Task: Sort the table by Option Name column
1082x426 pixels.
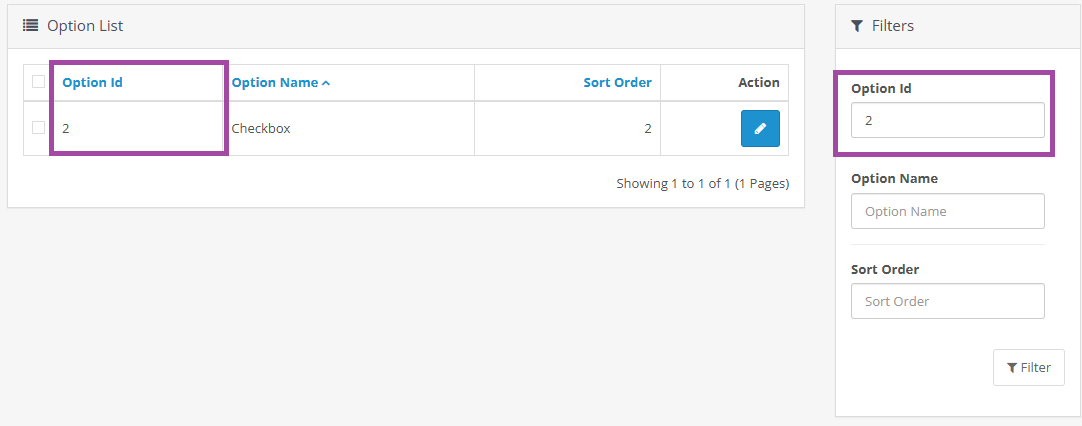Action: (275, 83)
